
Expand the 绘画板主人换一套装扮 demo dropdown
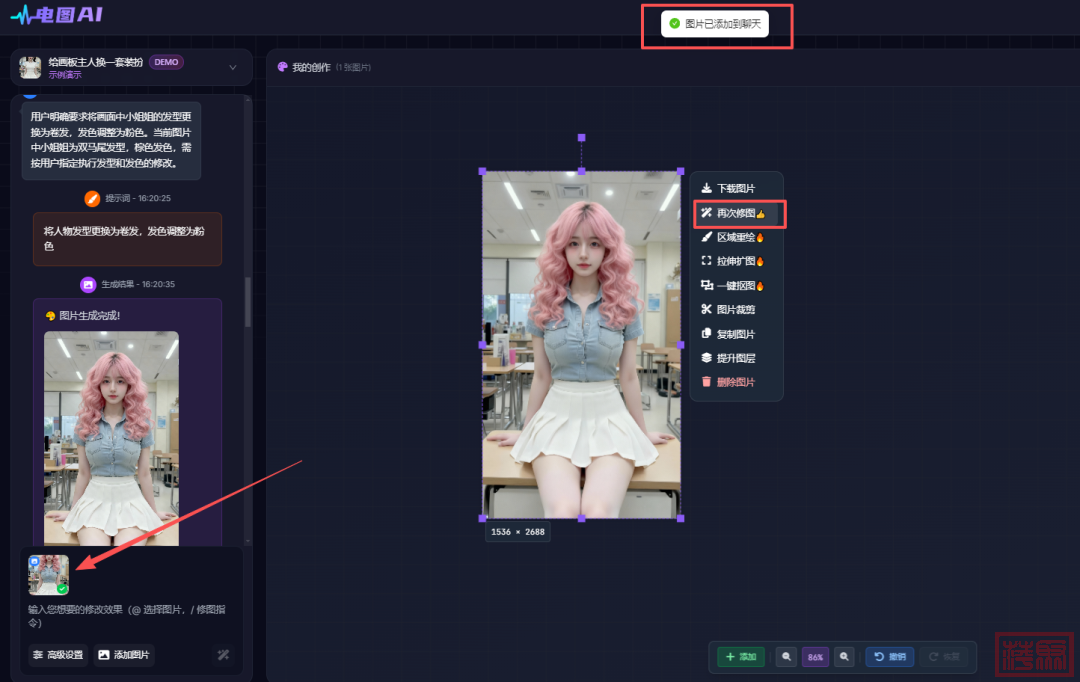(232, 67)
